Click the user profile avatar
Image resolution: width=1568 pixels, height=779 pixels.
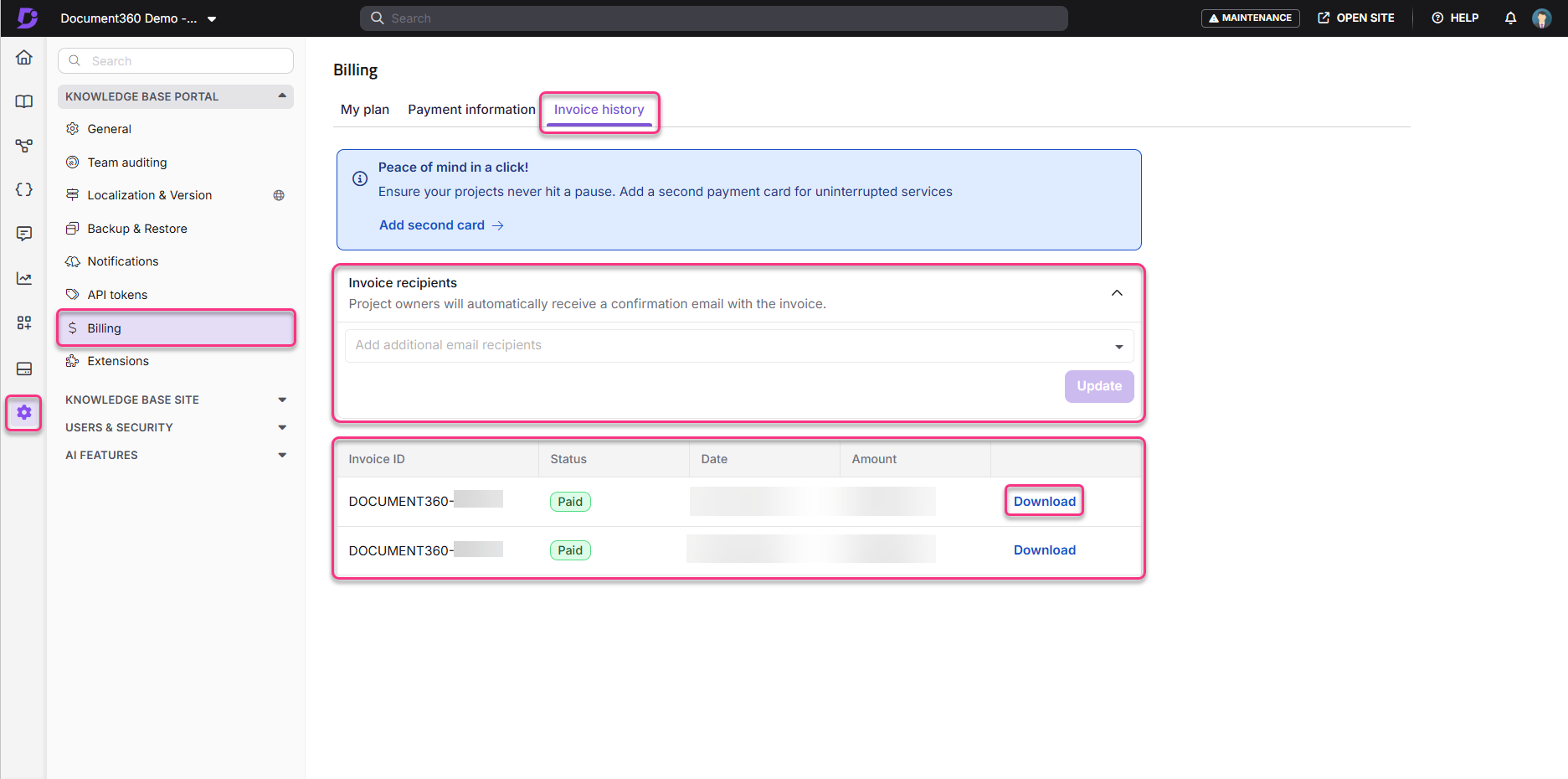(x=1541, y=18)
